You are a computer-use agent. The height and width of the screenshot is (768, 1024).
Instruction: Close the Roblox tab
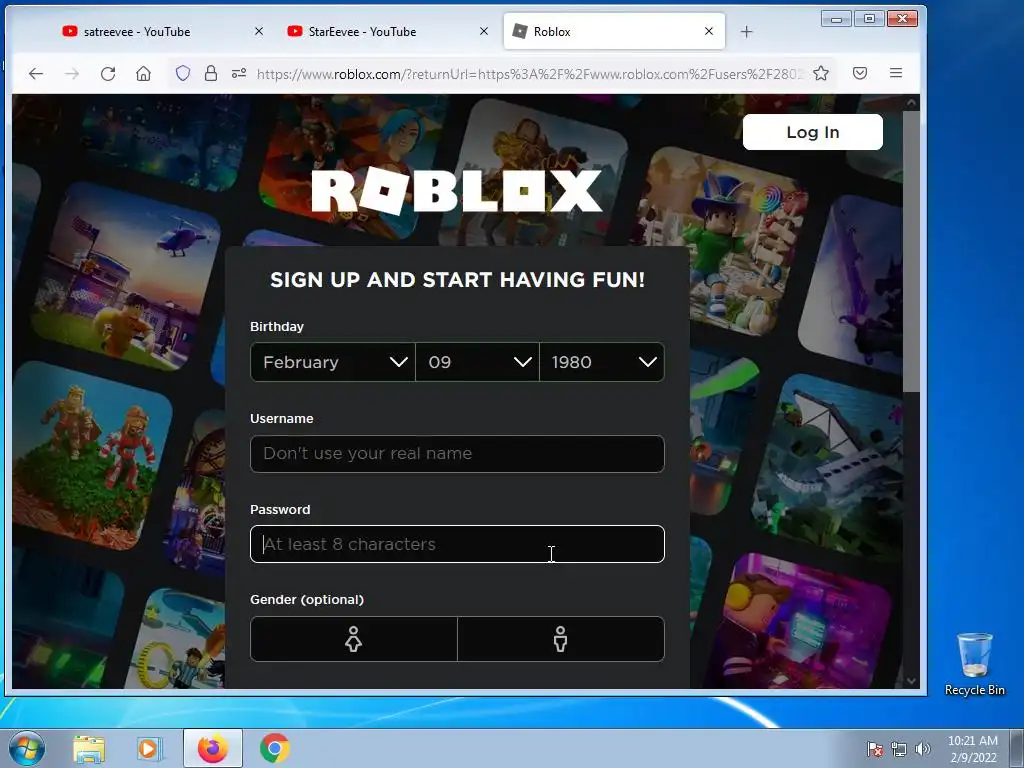tap(709, 31)
